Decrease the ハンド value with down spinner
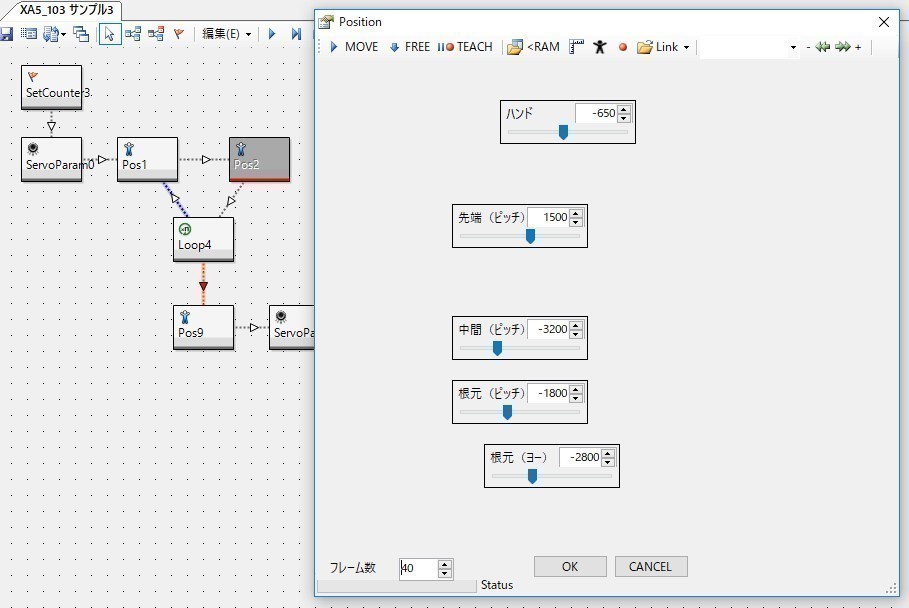This screenshot has width=909, height=608. click(x=624, y=118)
